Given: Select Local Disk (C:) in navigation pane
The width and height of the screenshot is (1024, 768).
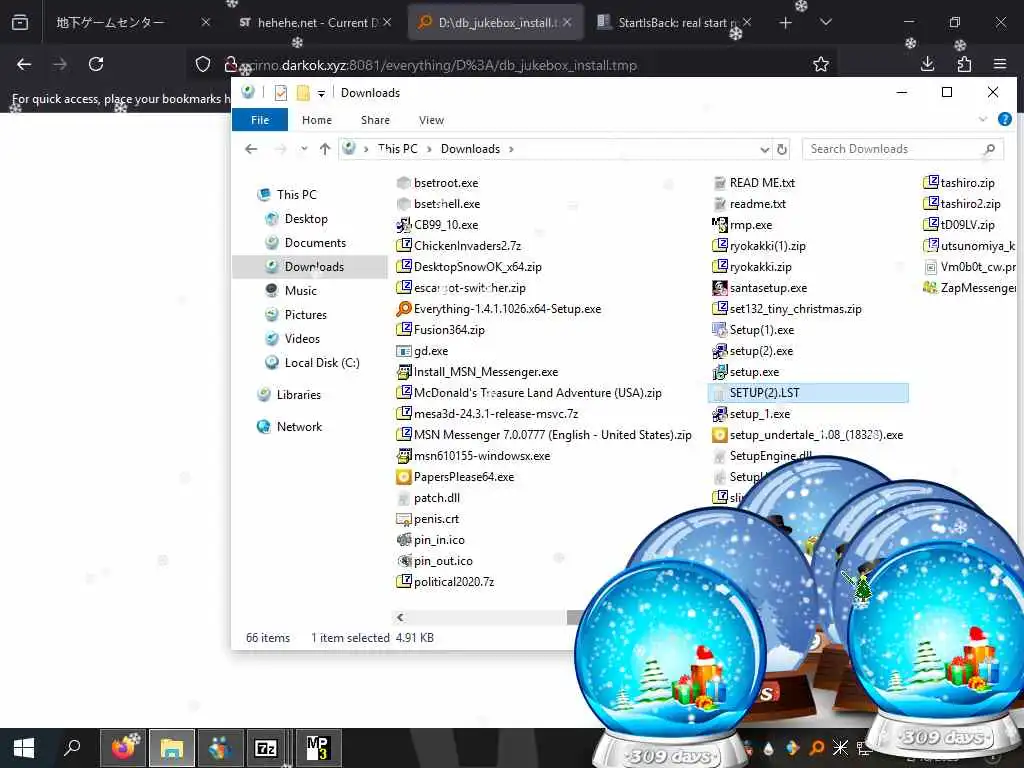Looking at the screenshot, I should [322, 363].
